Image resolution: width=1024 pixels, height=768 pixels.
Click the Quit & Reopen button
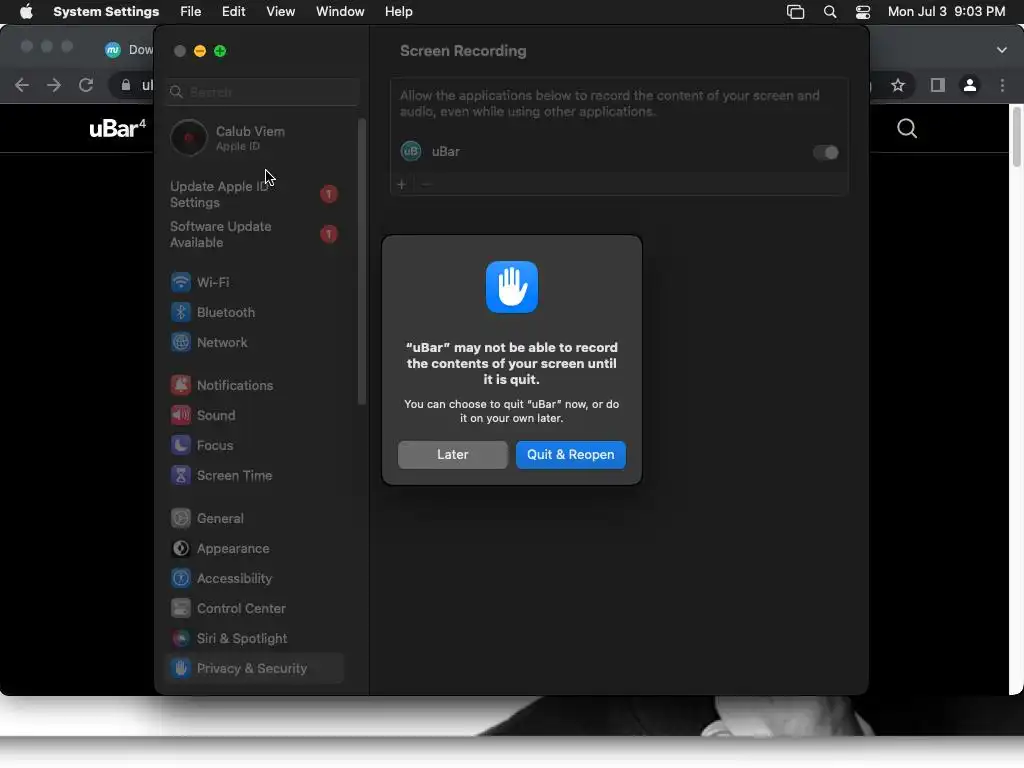(x=570, y=455)
